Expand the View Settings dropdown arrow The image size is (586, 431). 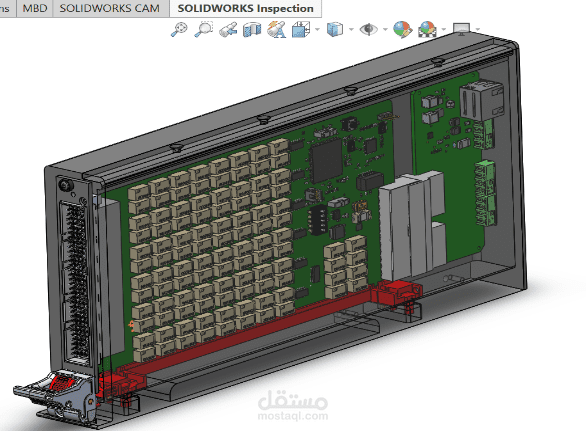pyautogui.click(x=478, y=29)
